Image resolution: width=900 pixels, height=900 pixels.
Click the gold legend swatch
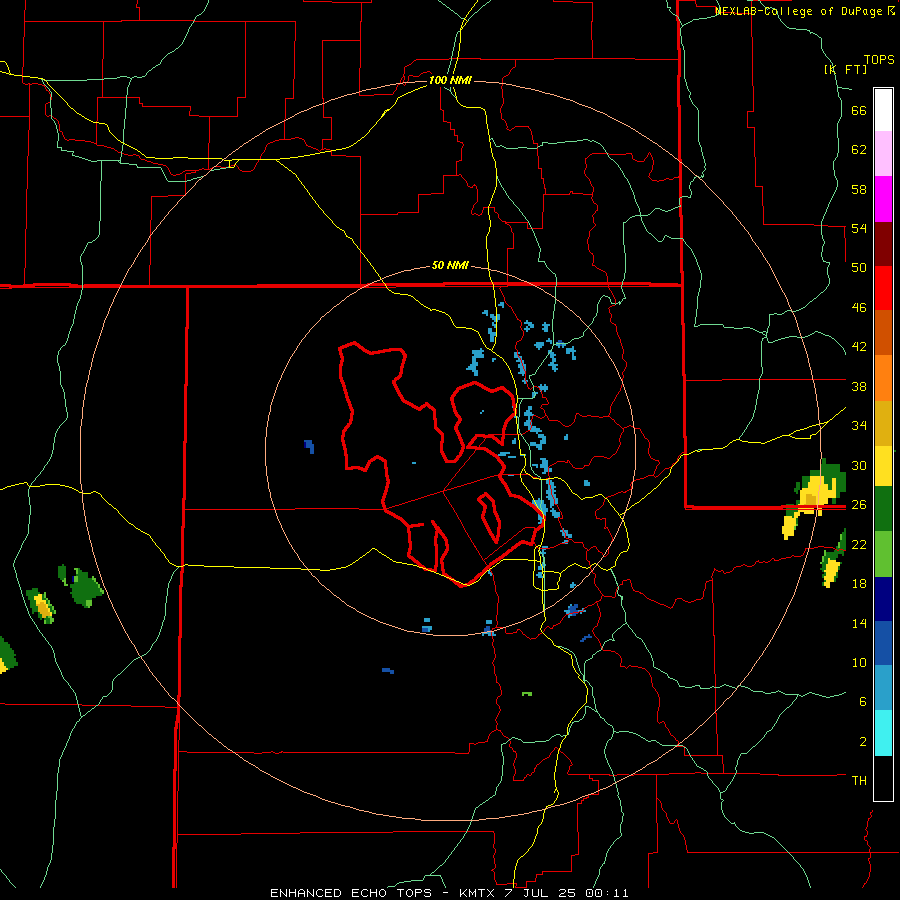(883, 423)
